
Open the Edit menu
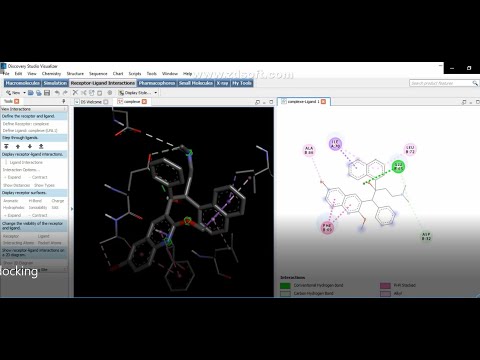18,73
